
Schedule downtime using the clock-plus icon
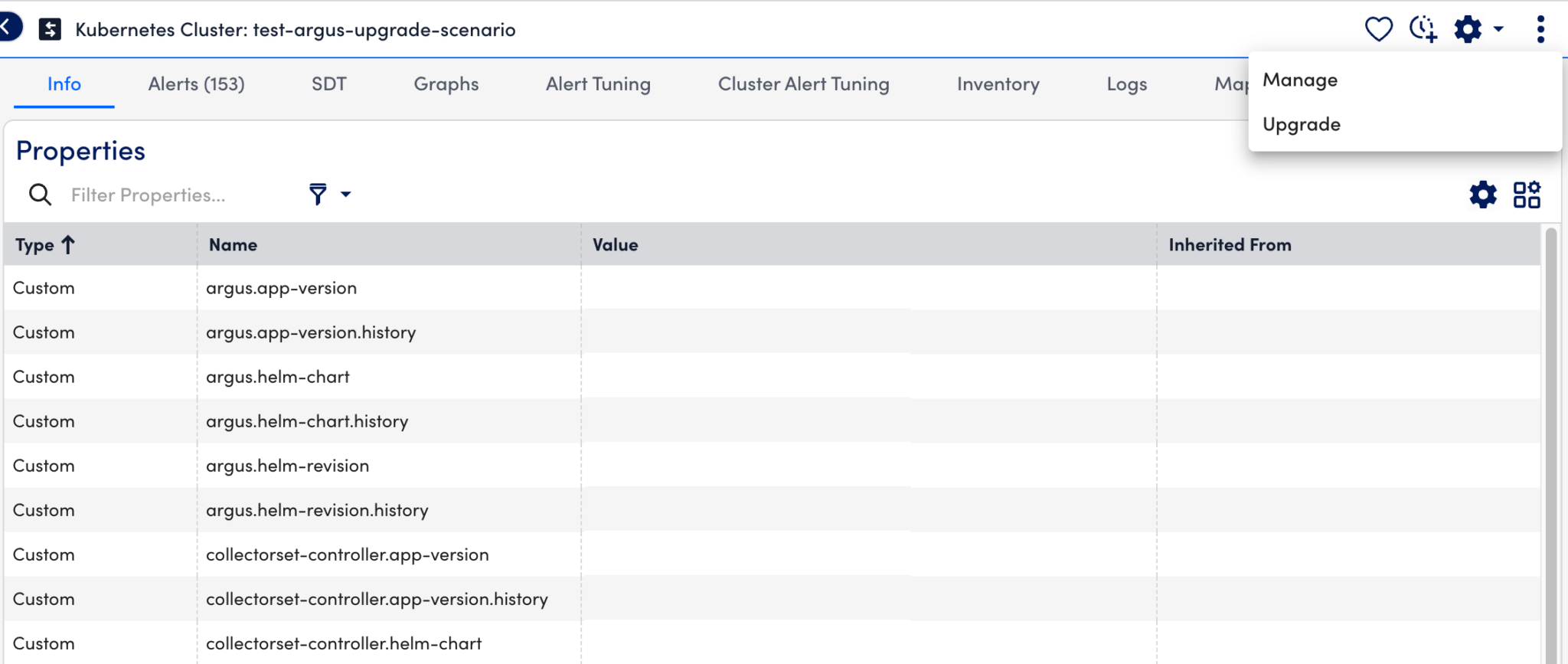tap(1423, 30)
